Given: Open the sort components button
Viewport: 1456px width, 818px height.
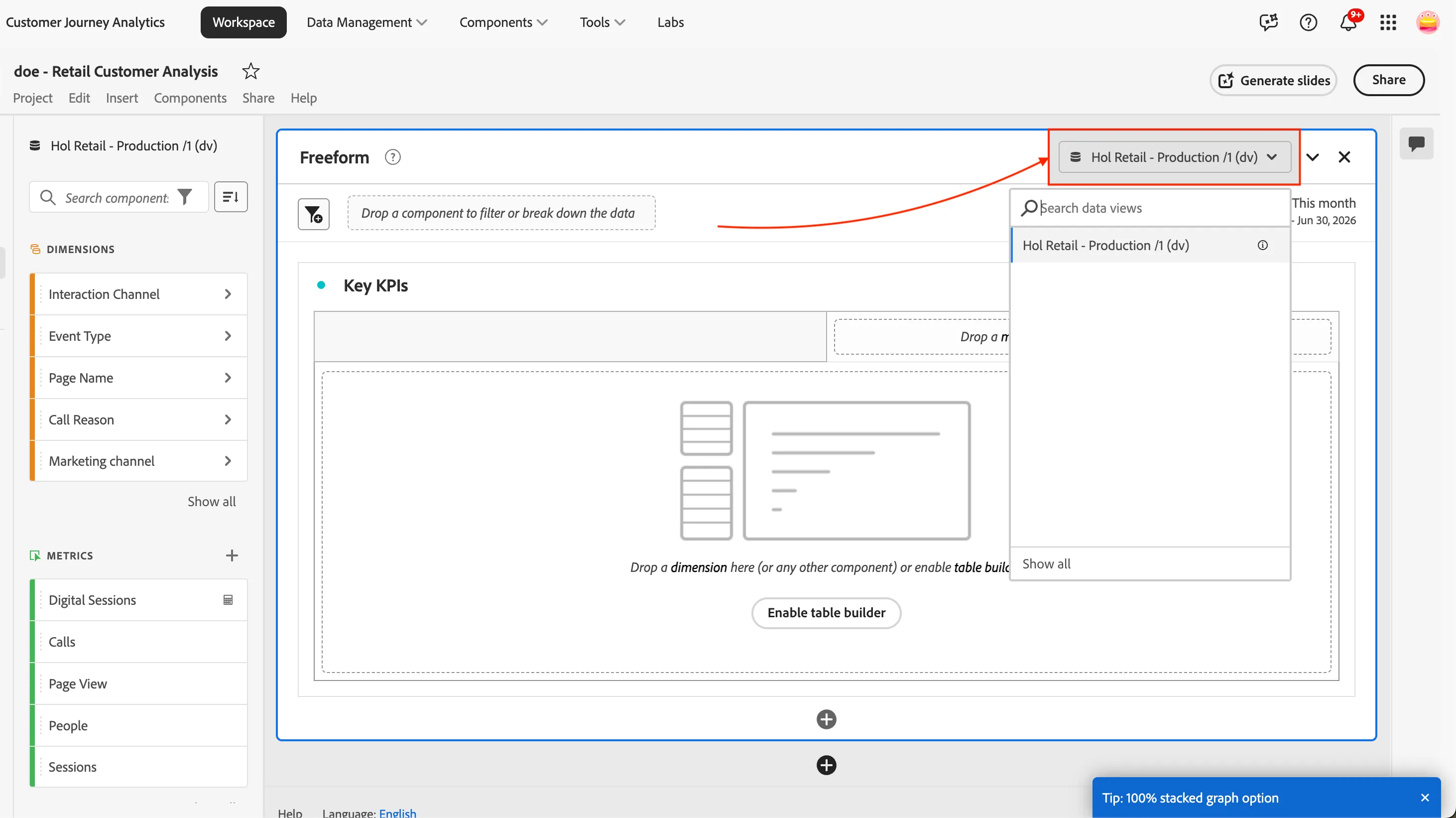Looking at the screenshot, I should pos(231,197).
